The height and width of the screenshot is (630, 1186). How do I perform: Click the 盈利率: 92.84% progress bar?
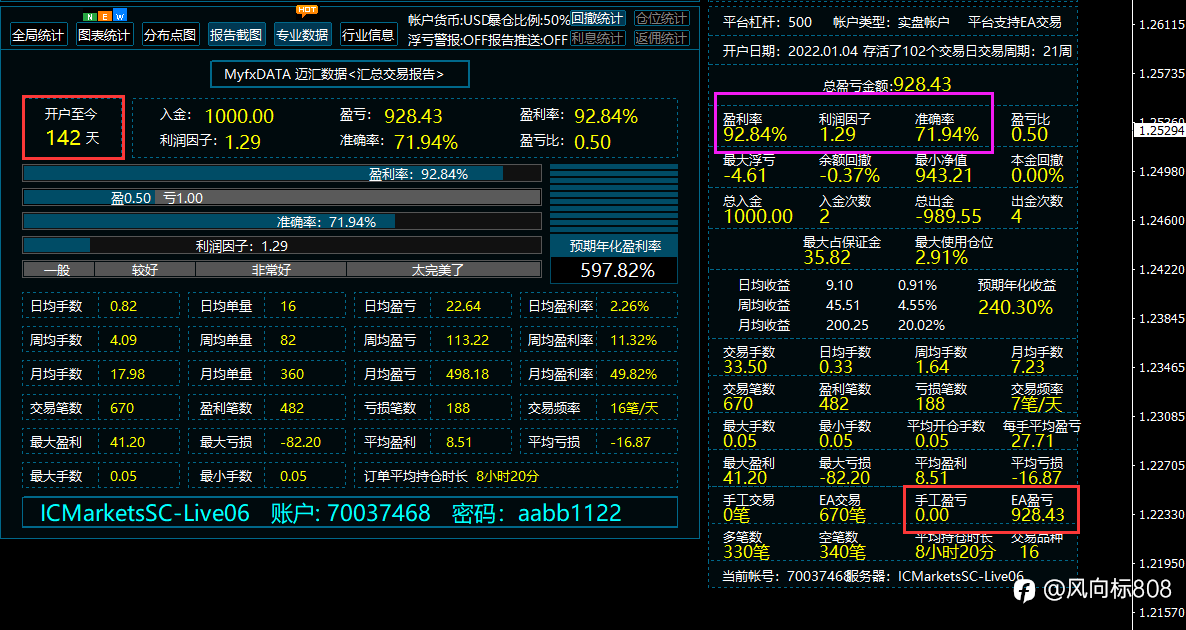[x=282, y=174]
